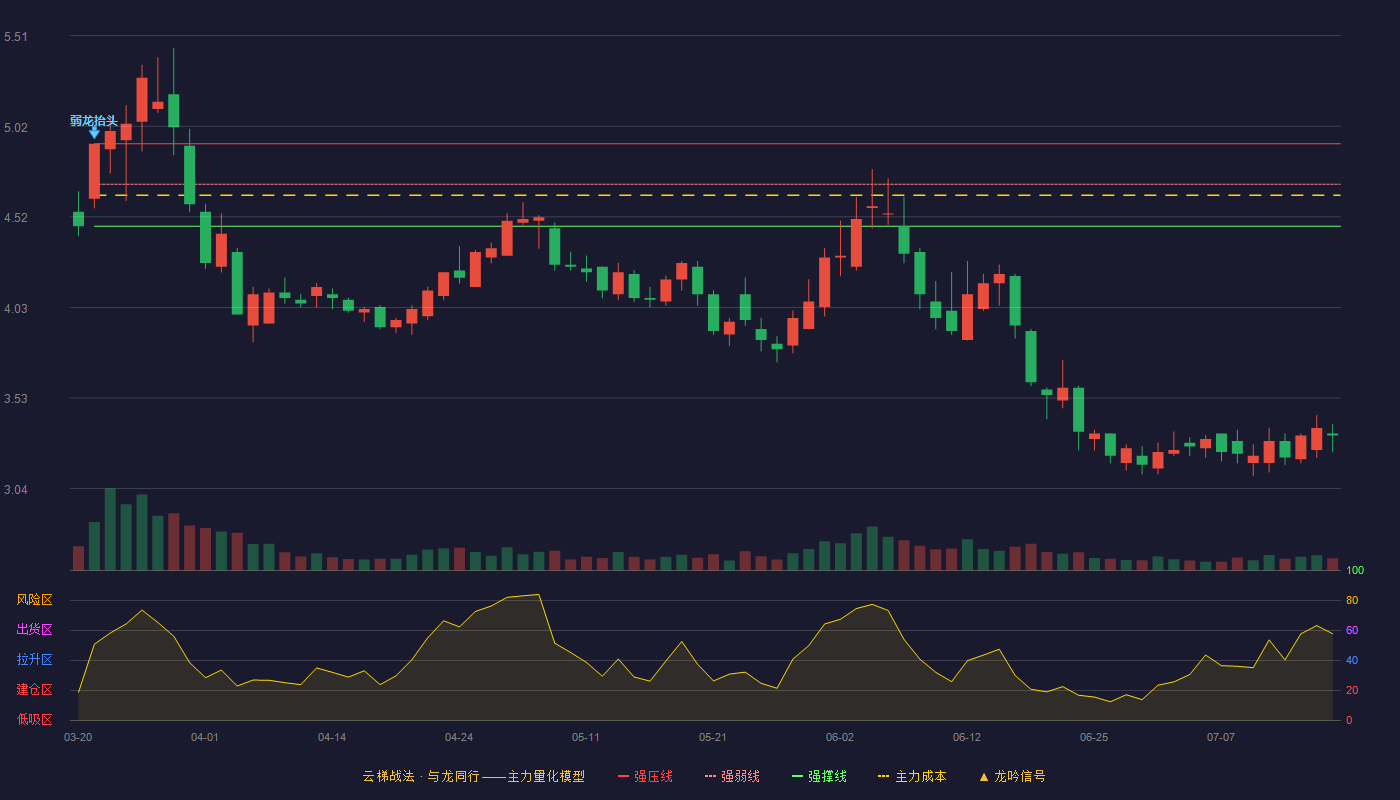
Task: Click the 05-11 date axis label
Action: coord(586,738)
